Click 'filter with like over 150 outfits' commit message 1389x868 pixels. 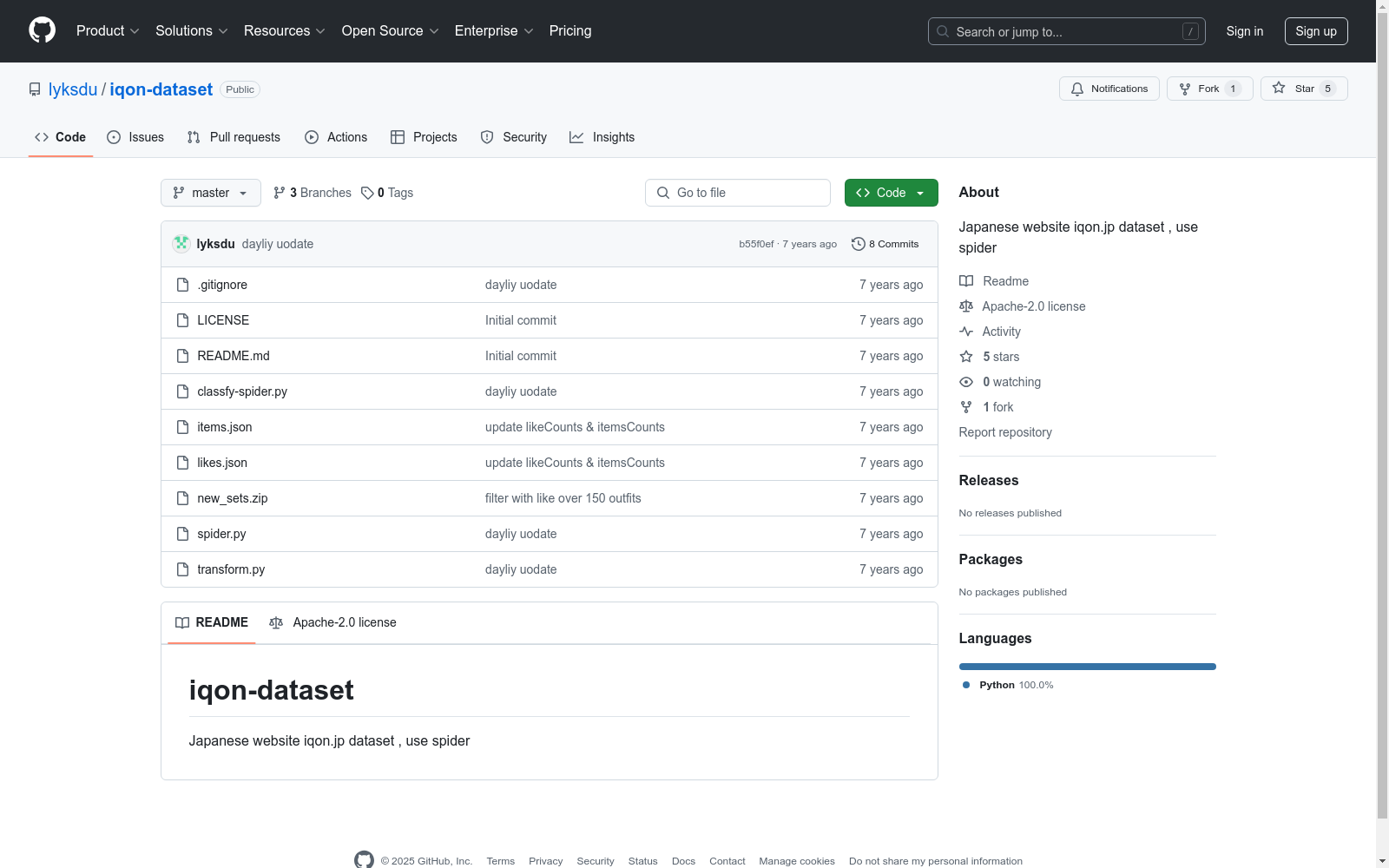(563, 498)
